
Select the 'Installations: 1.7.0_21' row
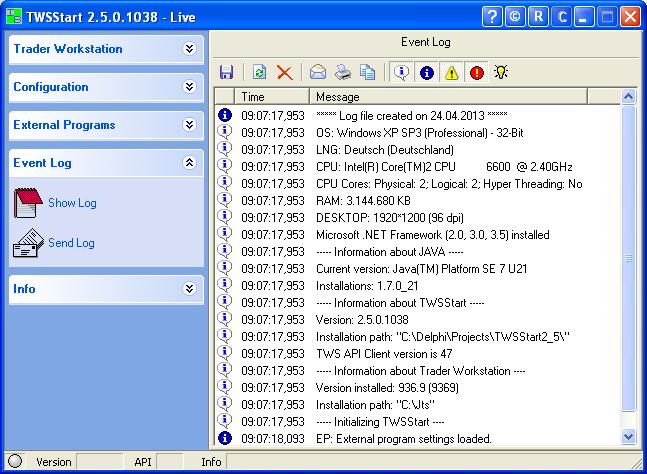point(417,285)
